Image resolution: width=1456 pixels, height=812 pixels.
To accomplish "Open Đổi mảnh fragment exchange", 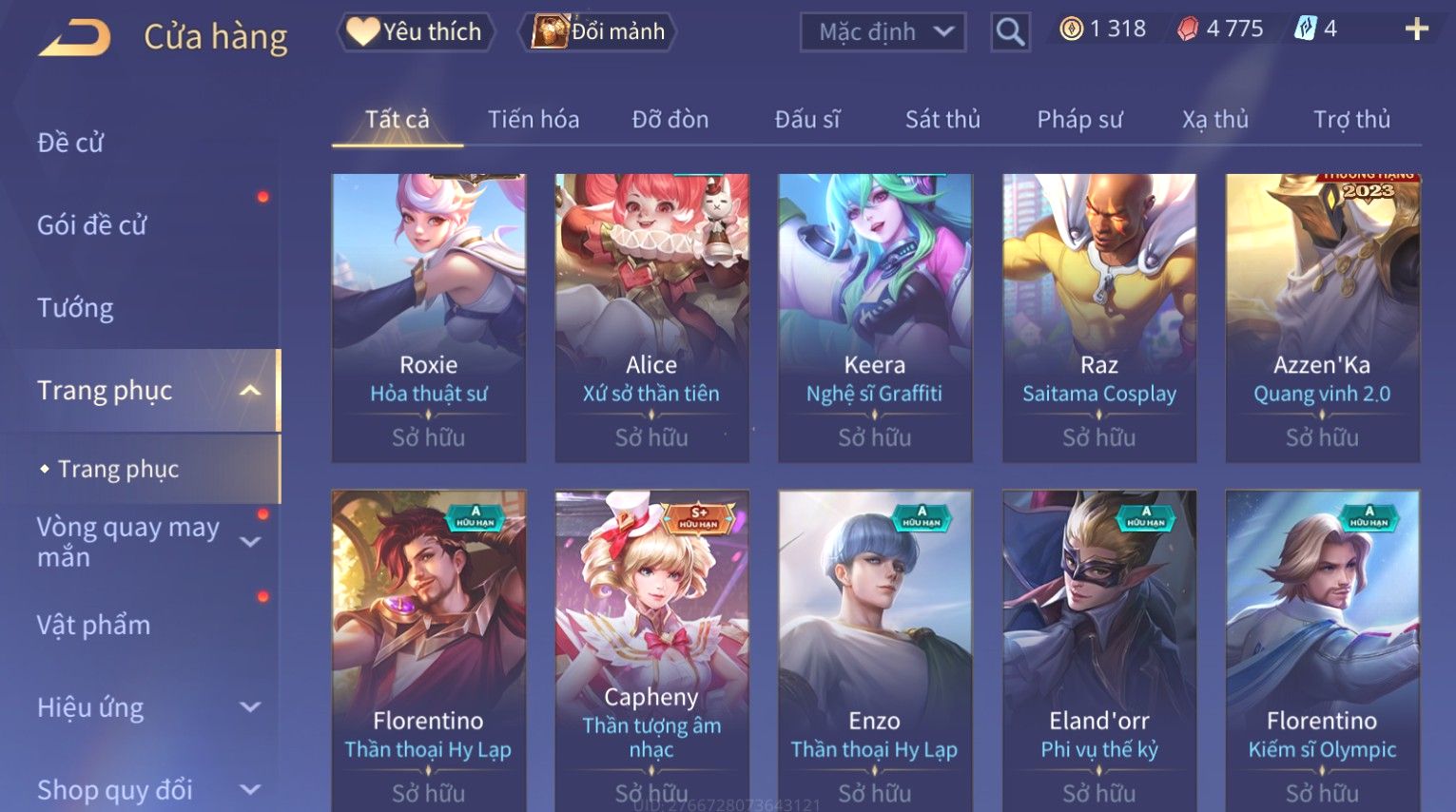I will (598, 31).
